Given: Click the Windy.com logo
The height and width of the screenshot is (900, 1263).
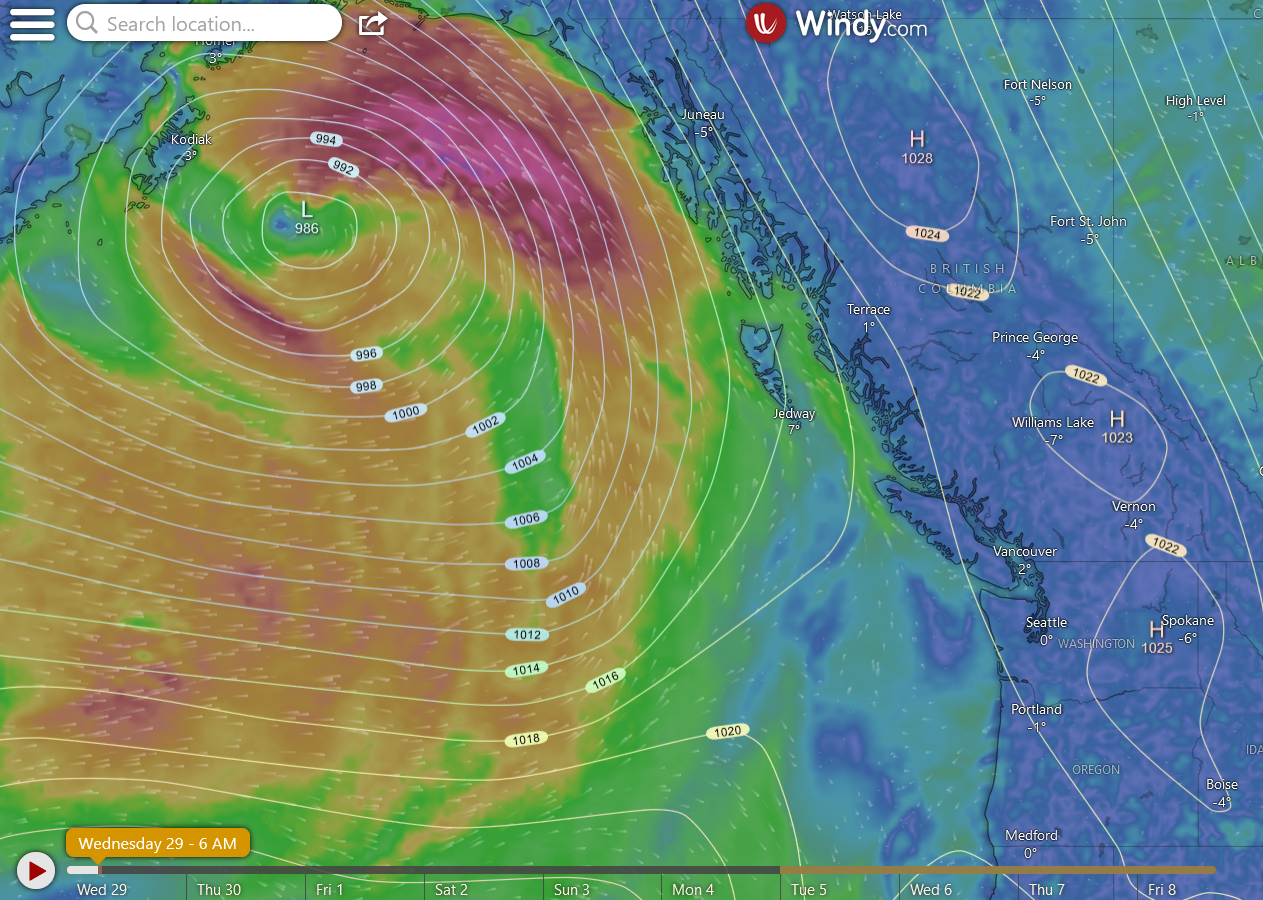Looking at the screenshot, I should [x=836, y=23].
